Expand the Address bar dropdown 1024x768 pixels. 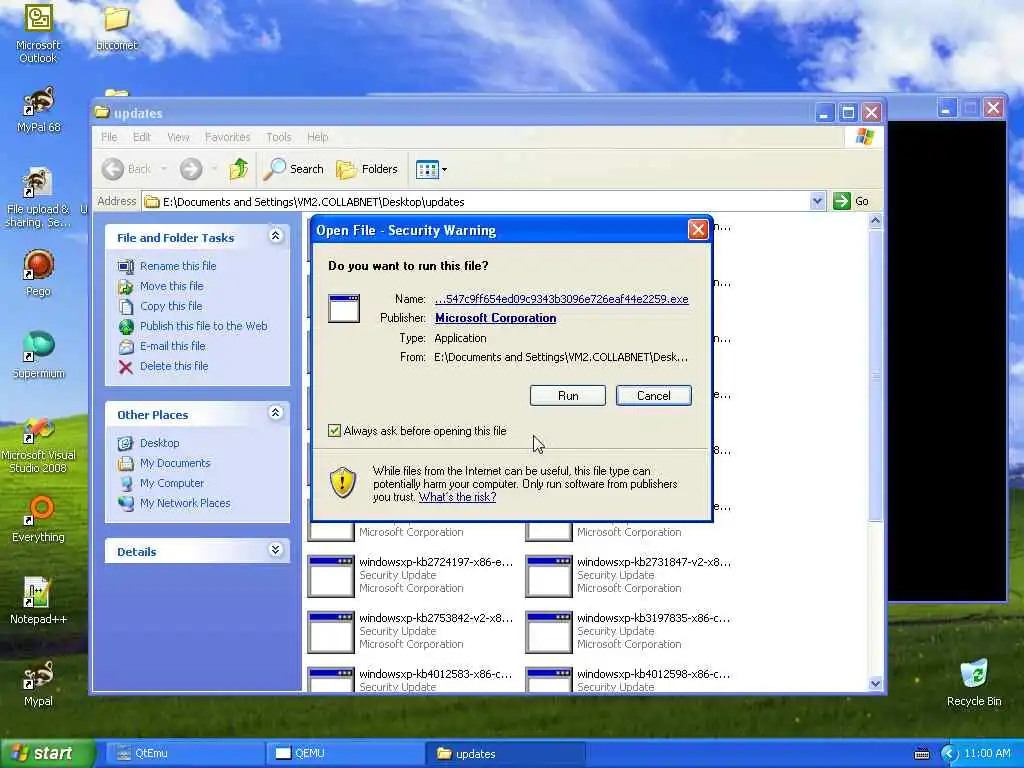817,201
